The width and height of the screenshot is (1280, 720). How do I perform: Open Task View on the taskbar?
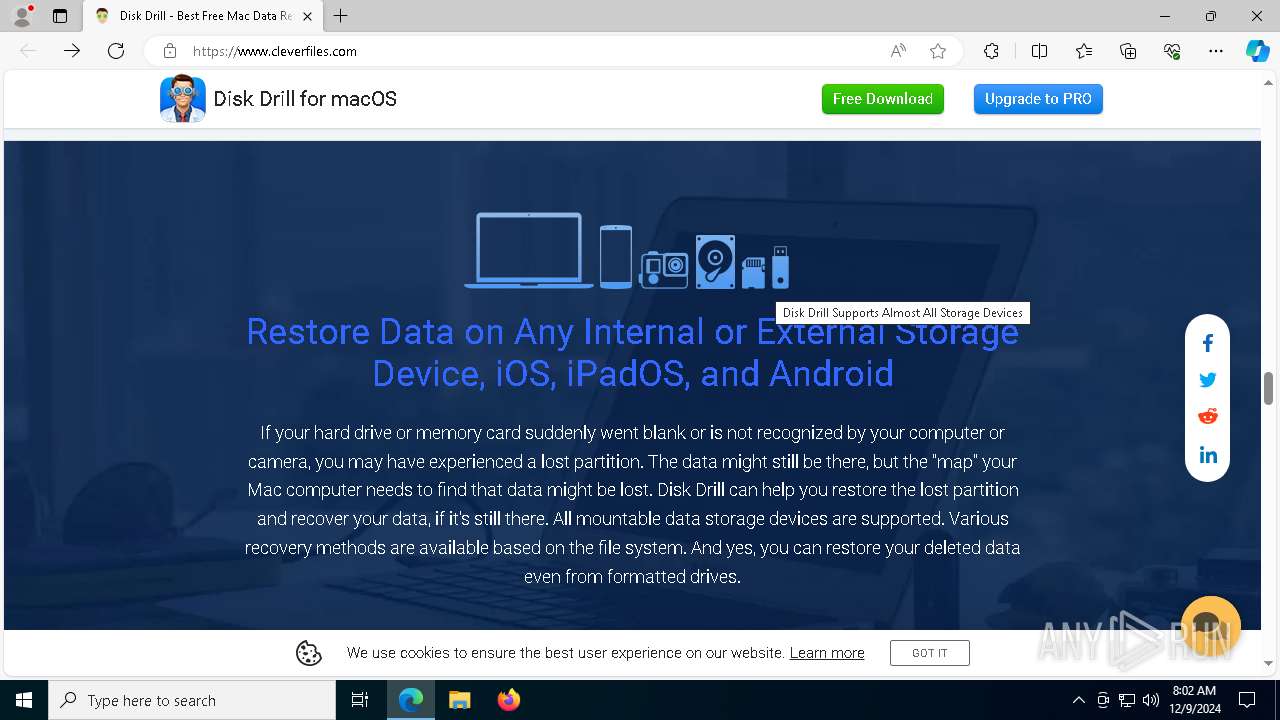tap(360, 700)
